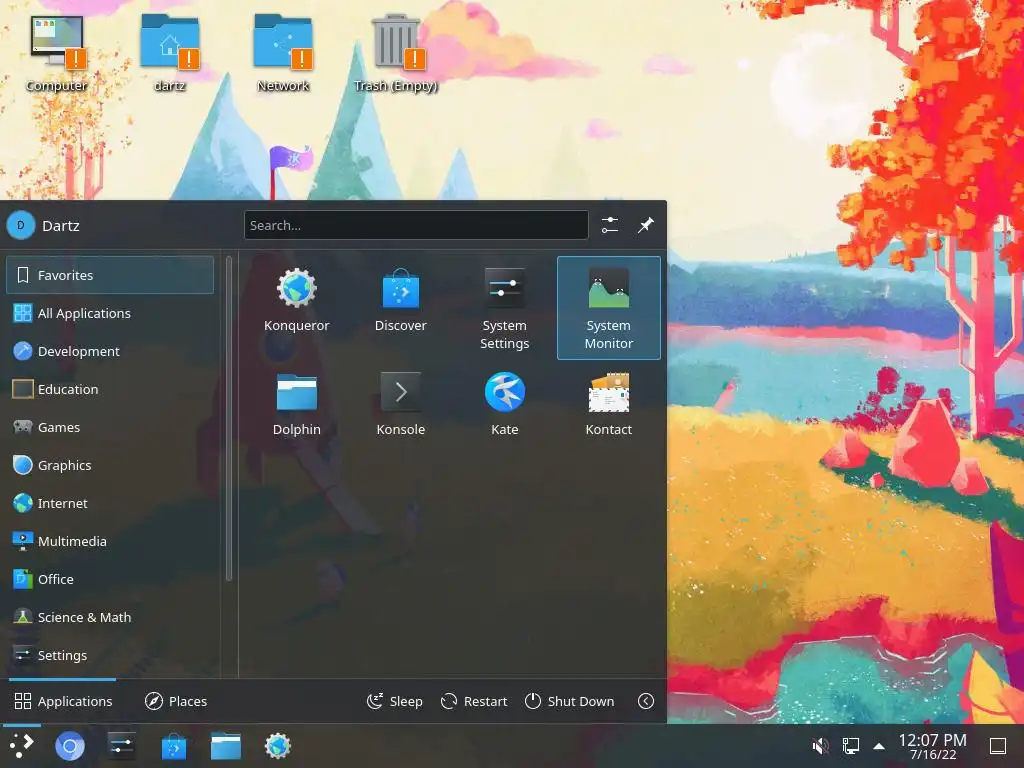This screenshot has height=768, width=1024.
Task: Open Discover software center in favorites
Action: click(400, 300)
